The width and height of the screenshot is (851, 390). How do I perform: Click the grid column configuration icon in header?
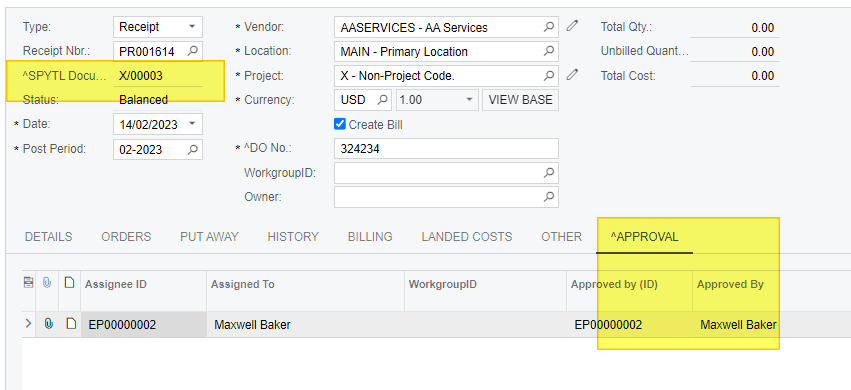coord(29,283)
